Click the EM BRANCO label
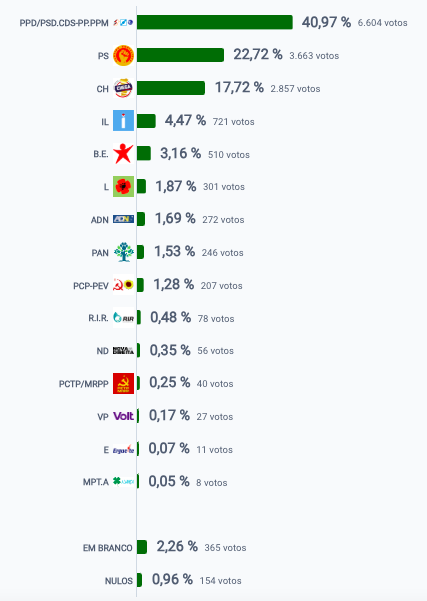The image size is (427, 601). (x=108, y=548)
